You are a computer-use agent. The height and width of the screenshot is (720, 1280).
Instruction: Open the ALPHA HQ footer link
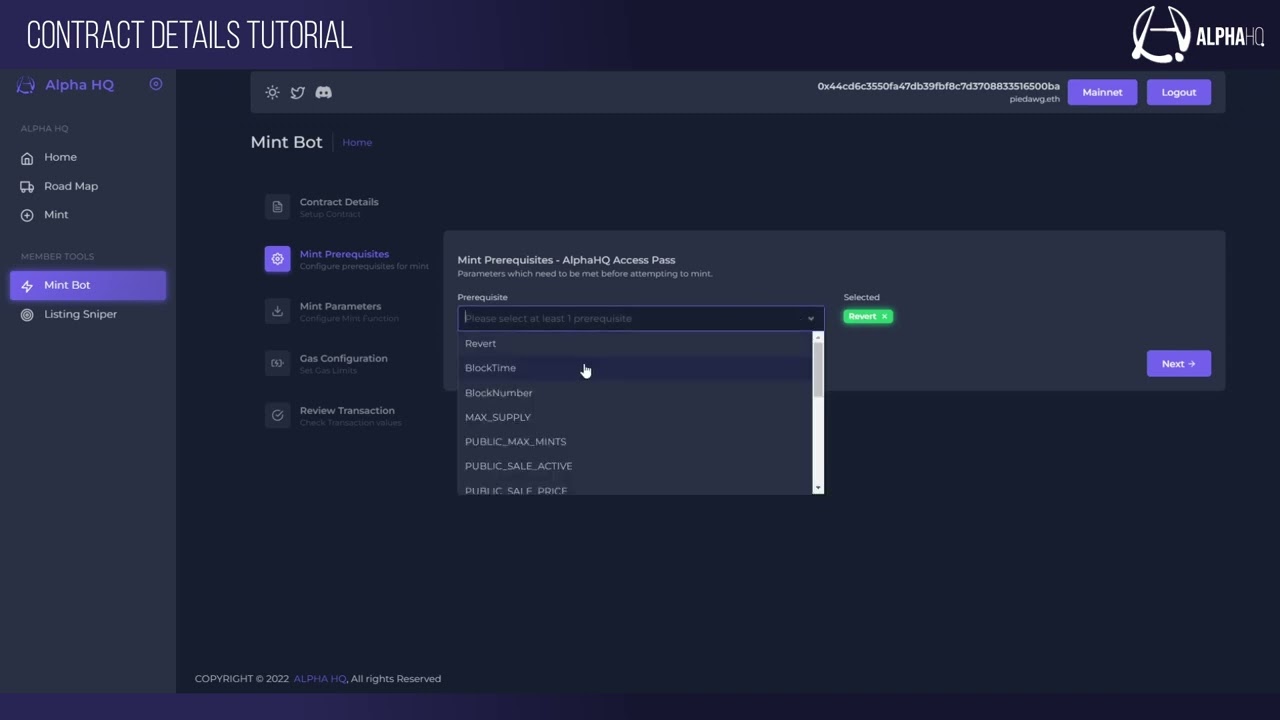click(x=320, y=679)
